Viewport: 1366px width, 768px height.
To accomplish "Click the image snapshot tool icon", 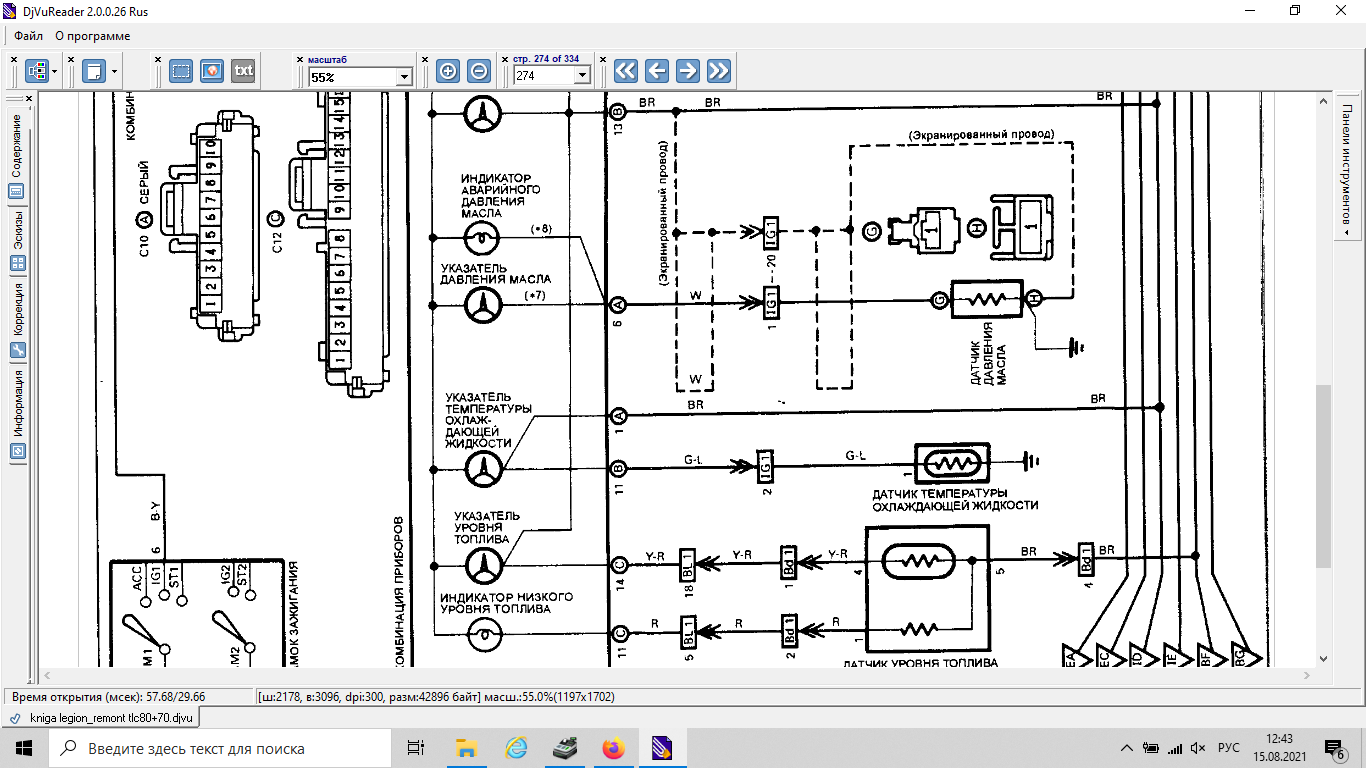I will [212, 71].
